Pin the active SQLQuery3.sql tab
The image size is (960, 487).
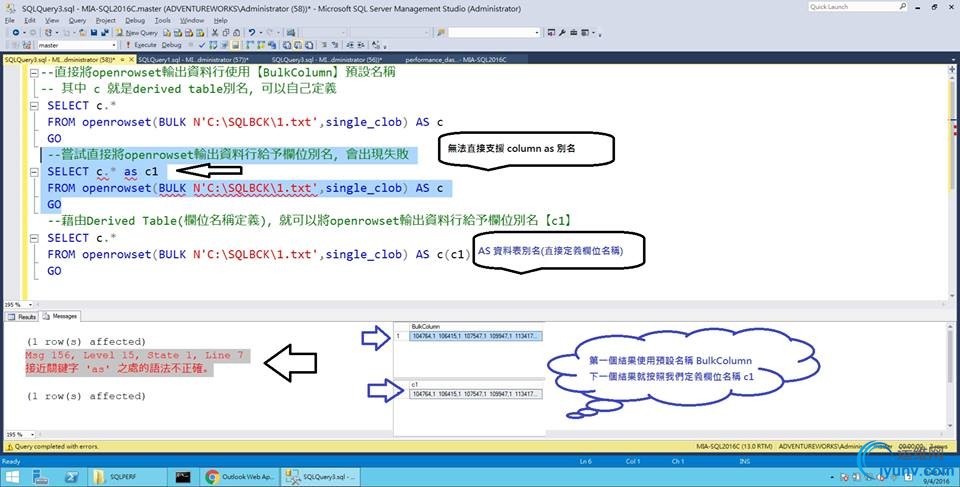[x=122, y=59]
